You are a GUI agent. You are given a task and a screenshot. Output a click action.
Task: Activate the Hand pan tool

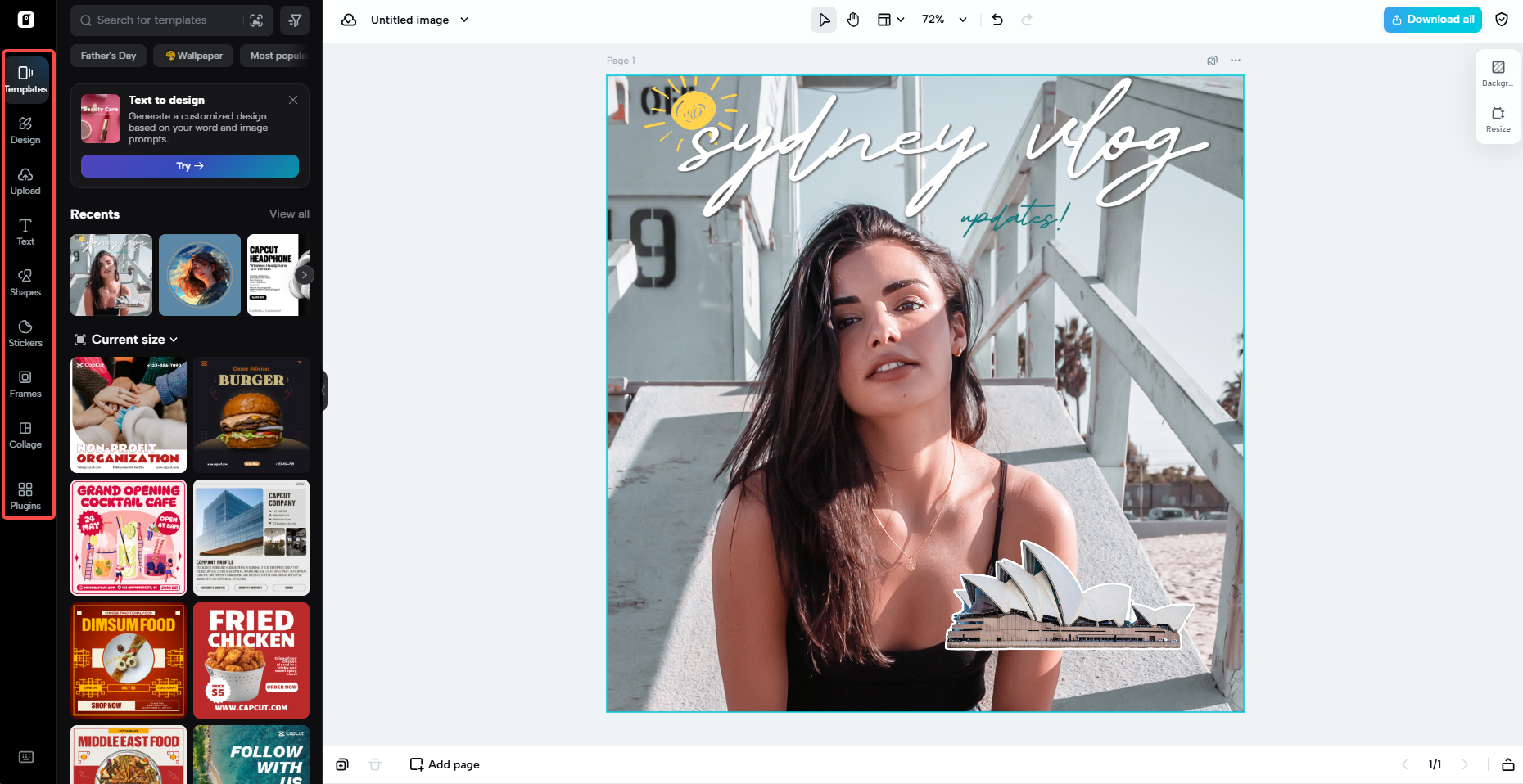tap(853, 19)
